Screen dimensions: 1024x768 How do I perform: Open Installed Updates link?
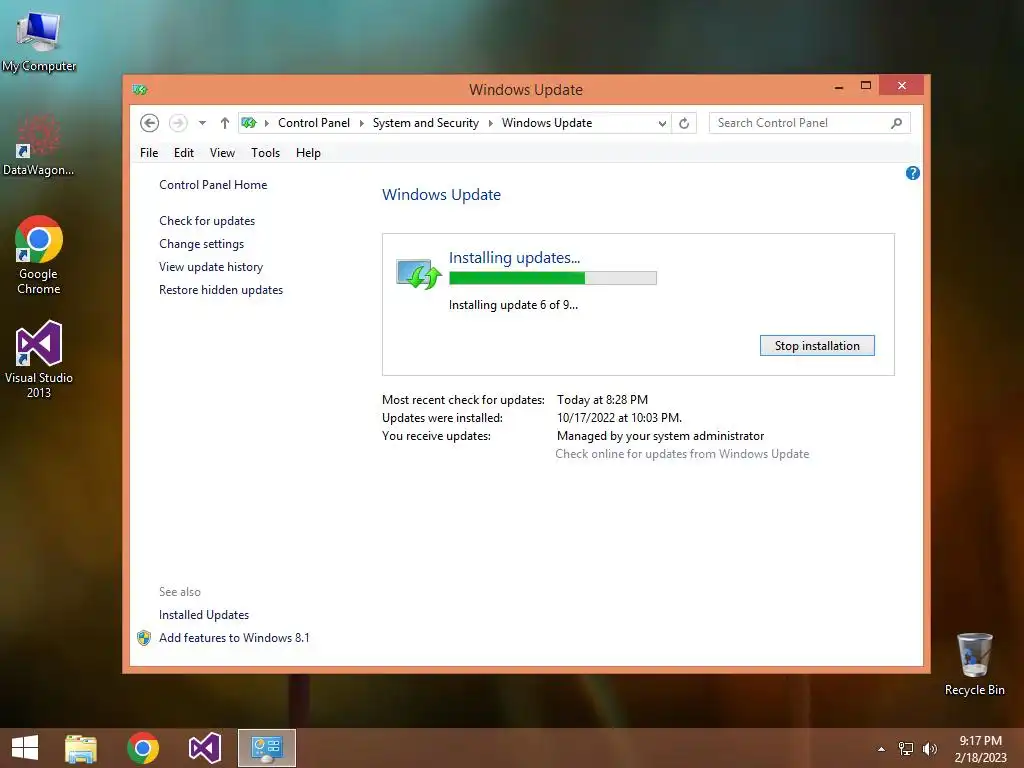204,615
